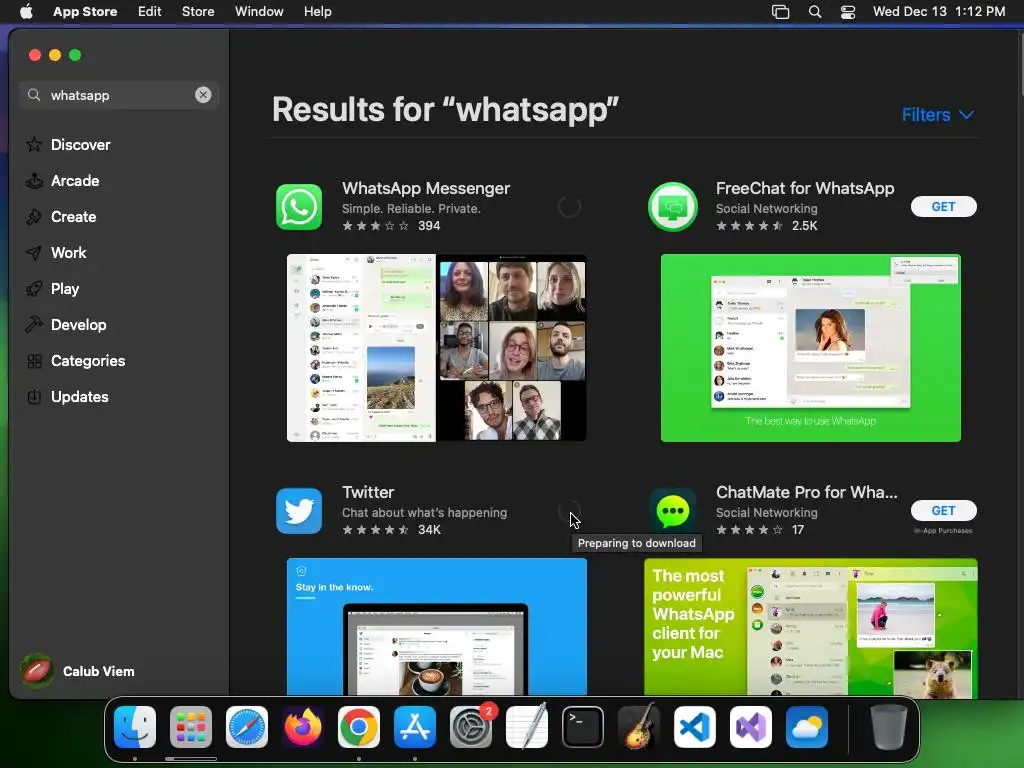Launch GarageBand from the Dock

(x=639, y=727)
